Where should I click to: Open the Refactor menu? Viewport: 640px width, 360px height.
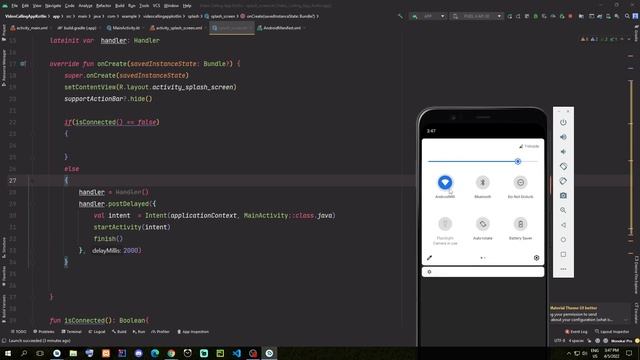103,6
